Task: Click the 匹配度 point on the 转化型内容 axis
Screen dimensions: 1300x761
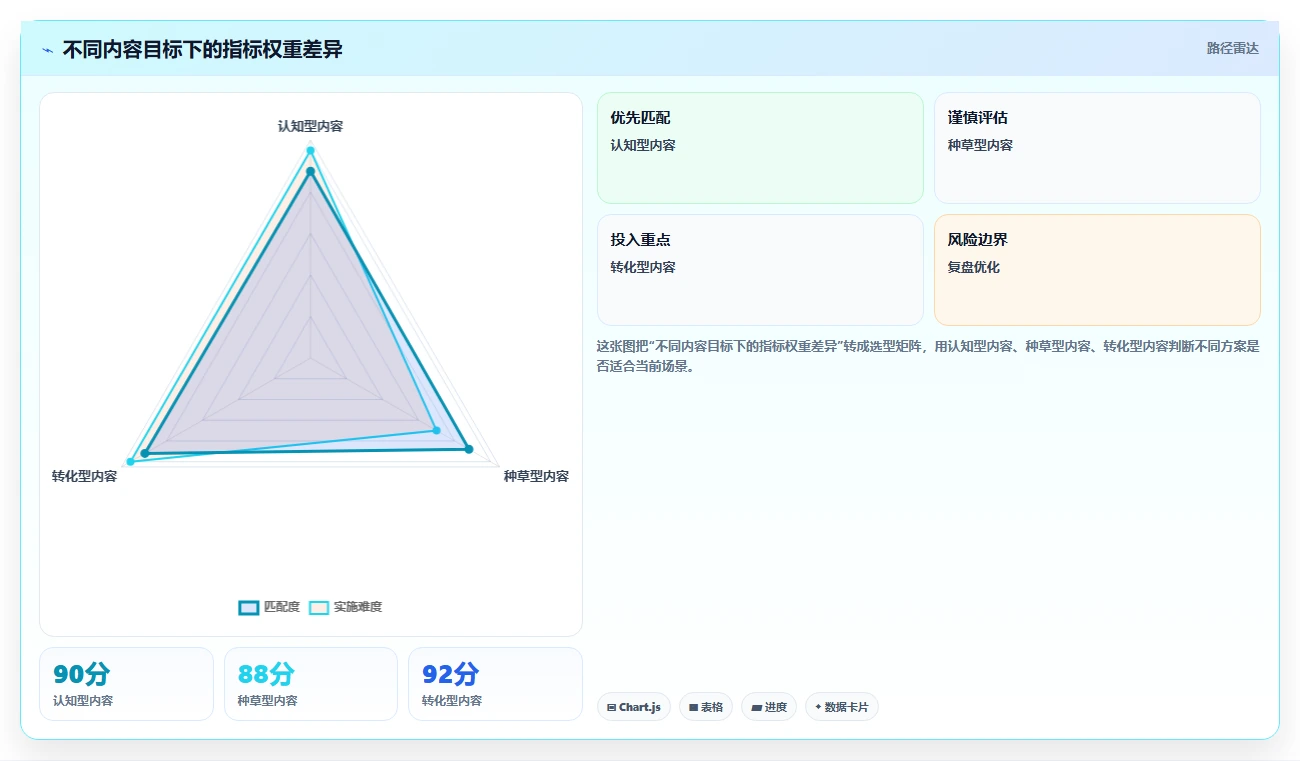Action: (145, 453)
